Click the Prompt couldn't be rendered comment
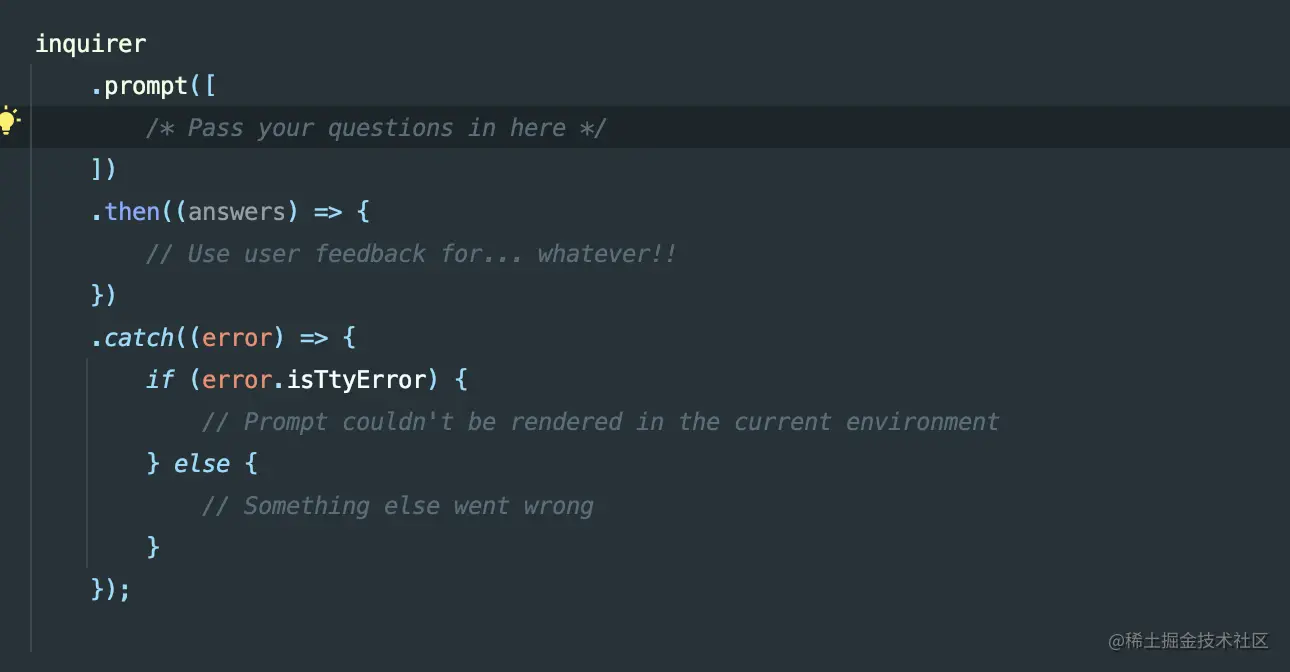This screenshot has width=1290, height=672. [600, 422]
